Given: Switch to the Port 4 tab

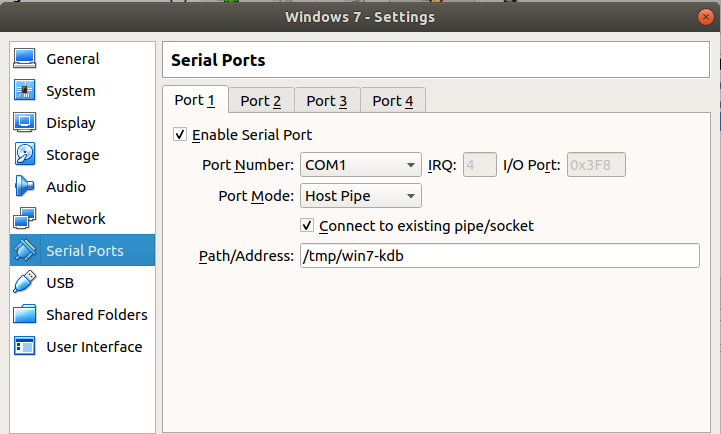Looking at the screenshot, I should tap(393, 100).
